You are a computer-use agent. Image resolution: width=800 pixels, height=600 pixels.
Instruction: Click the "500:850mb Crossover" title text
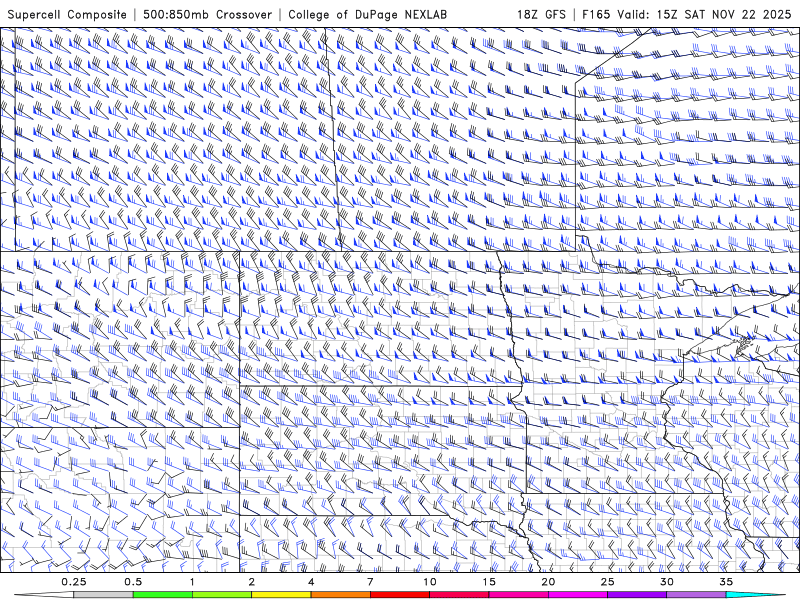click(207, 14)
